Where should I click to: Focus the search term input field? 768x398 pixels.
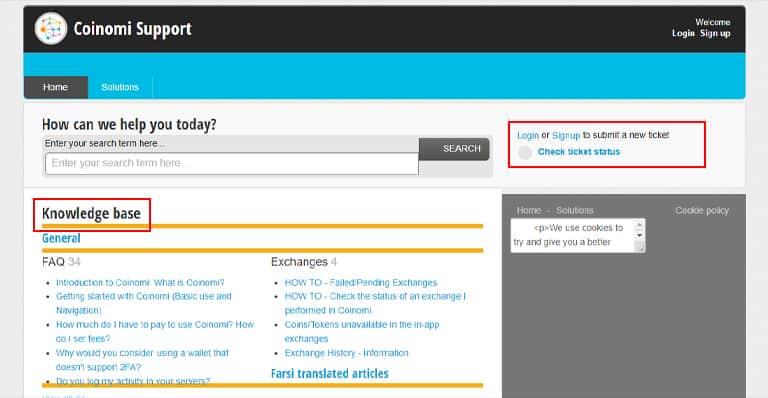232,164
